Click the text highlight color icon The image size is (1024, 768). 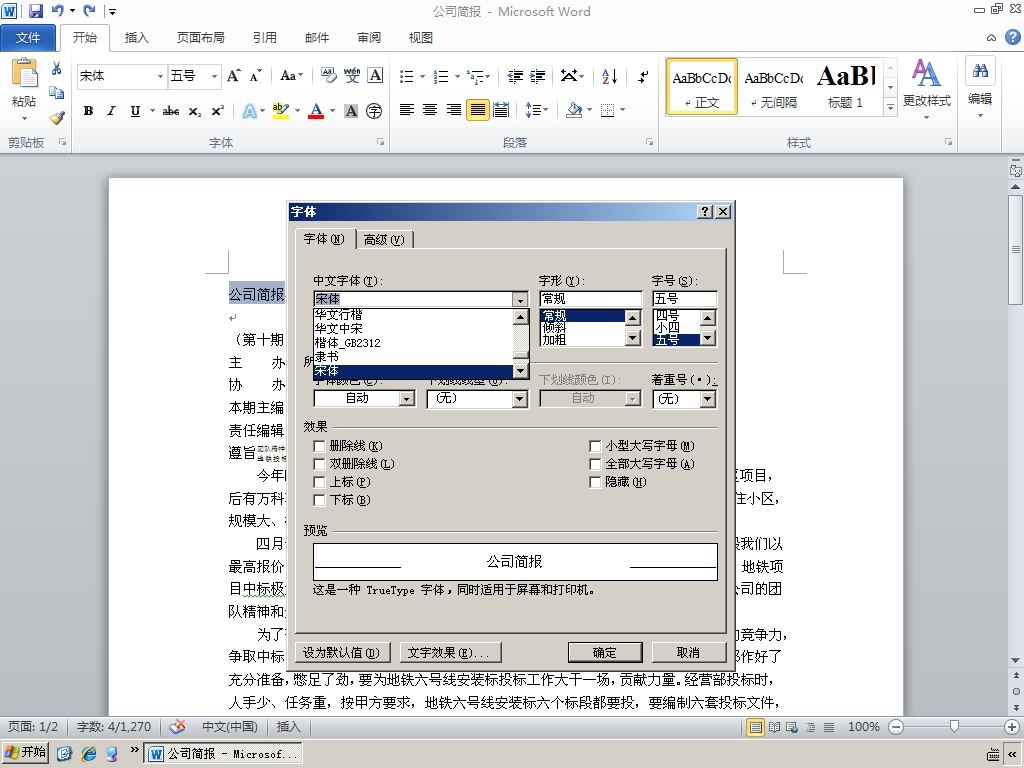[x=281, y=110]
